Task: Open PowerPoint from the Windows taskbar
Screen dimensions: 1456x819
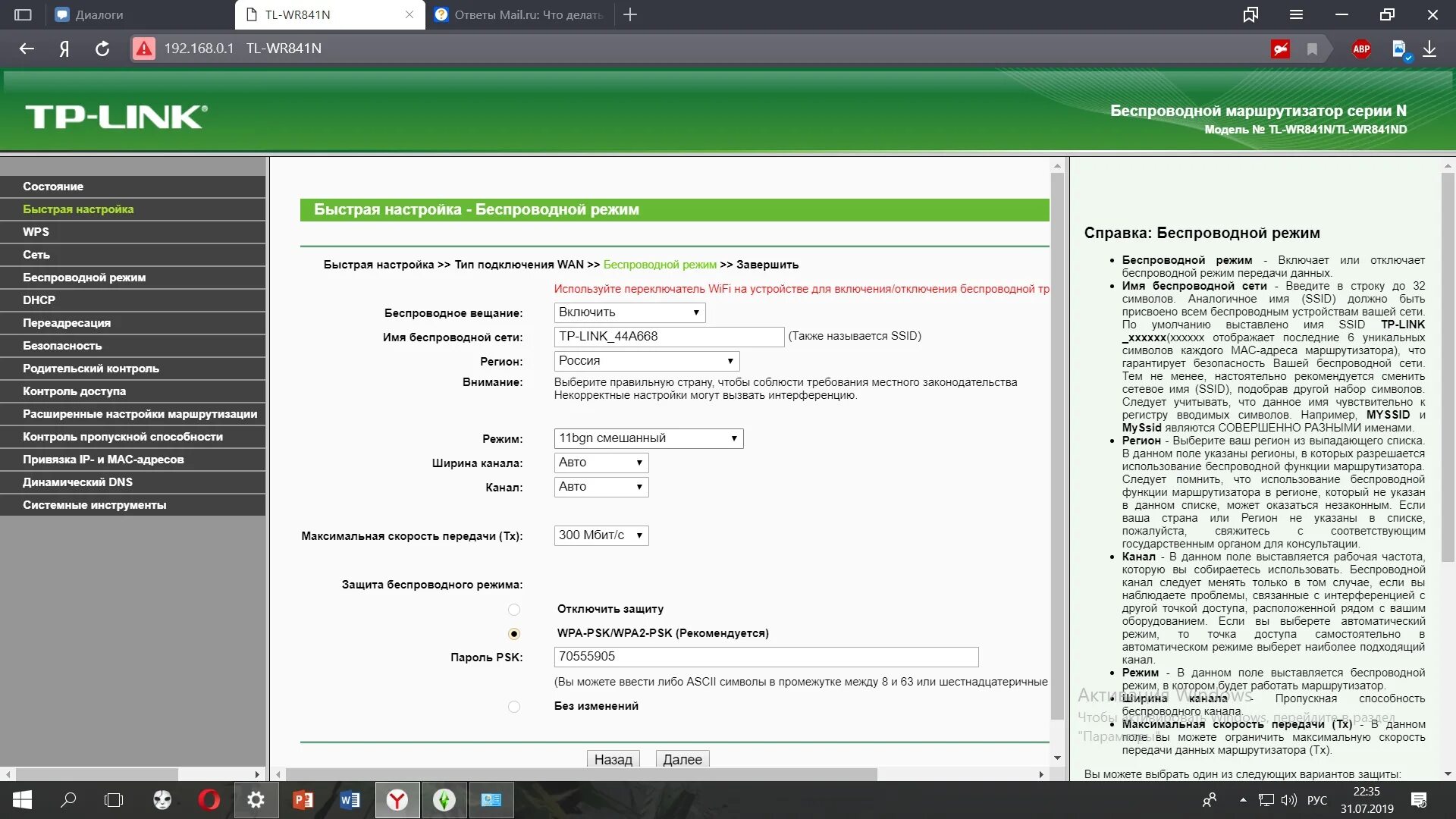Action: tap(303, 800)
